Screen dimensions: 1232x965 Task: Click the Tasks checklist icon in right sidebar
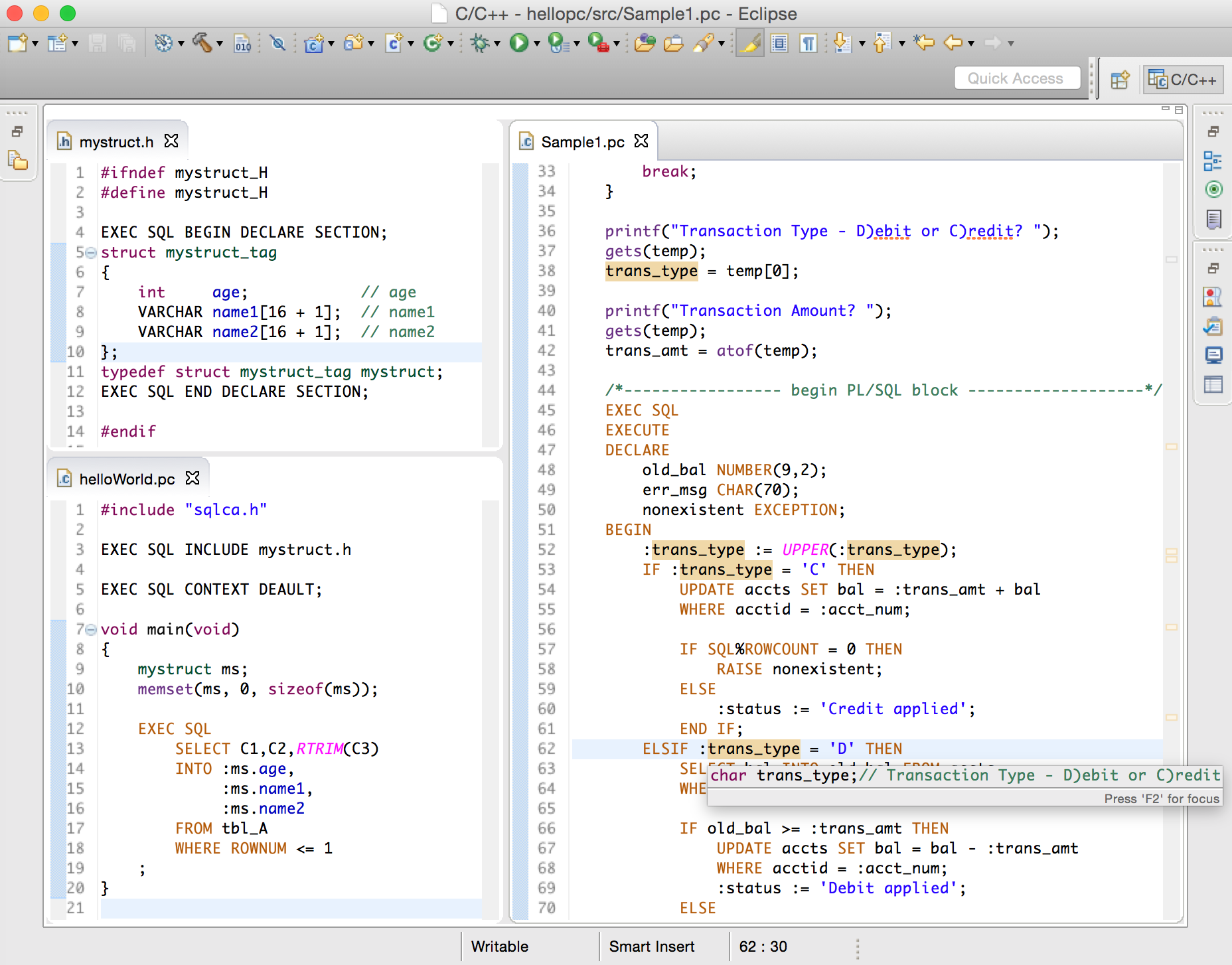(x=1213, y=326)
